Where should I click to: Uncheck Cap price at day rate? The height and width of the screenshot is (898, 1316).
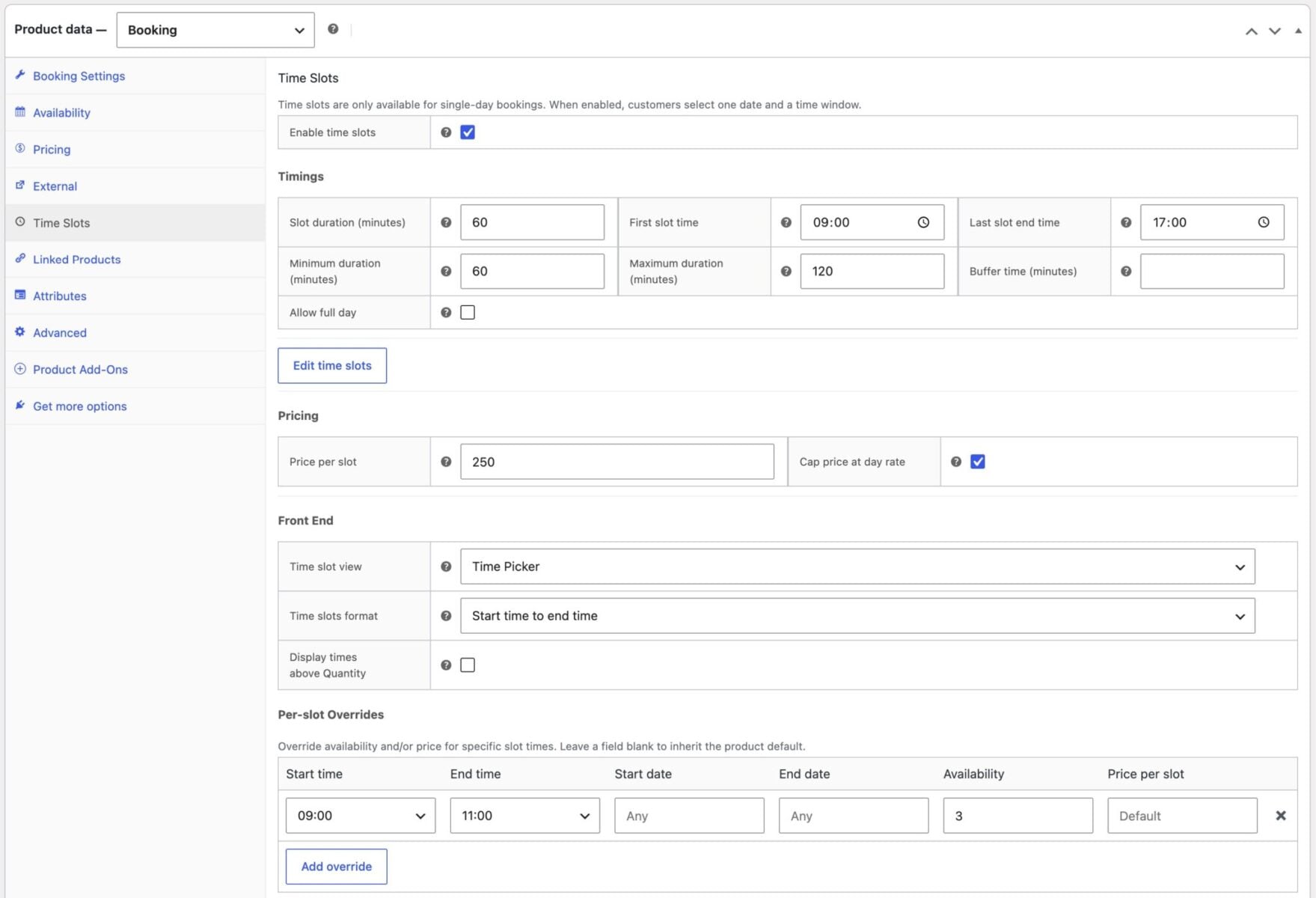click(978, 462)
